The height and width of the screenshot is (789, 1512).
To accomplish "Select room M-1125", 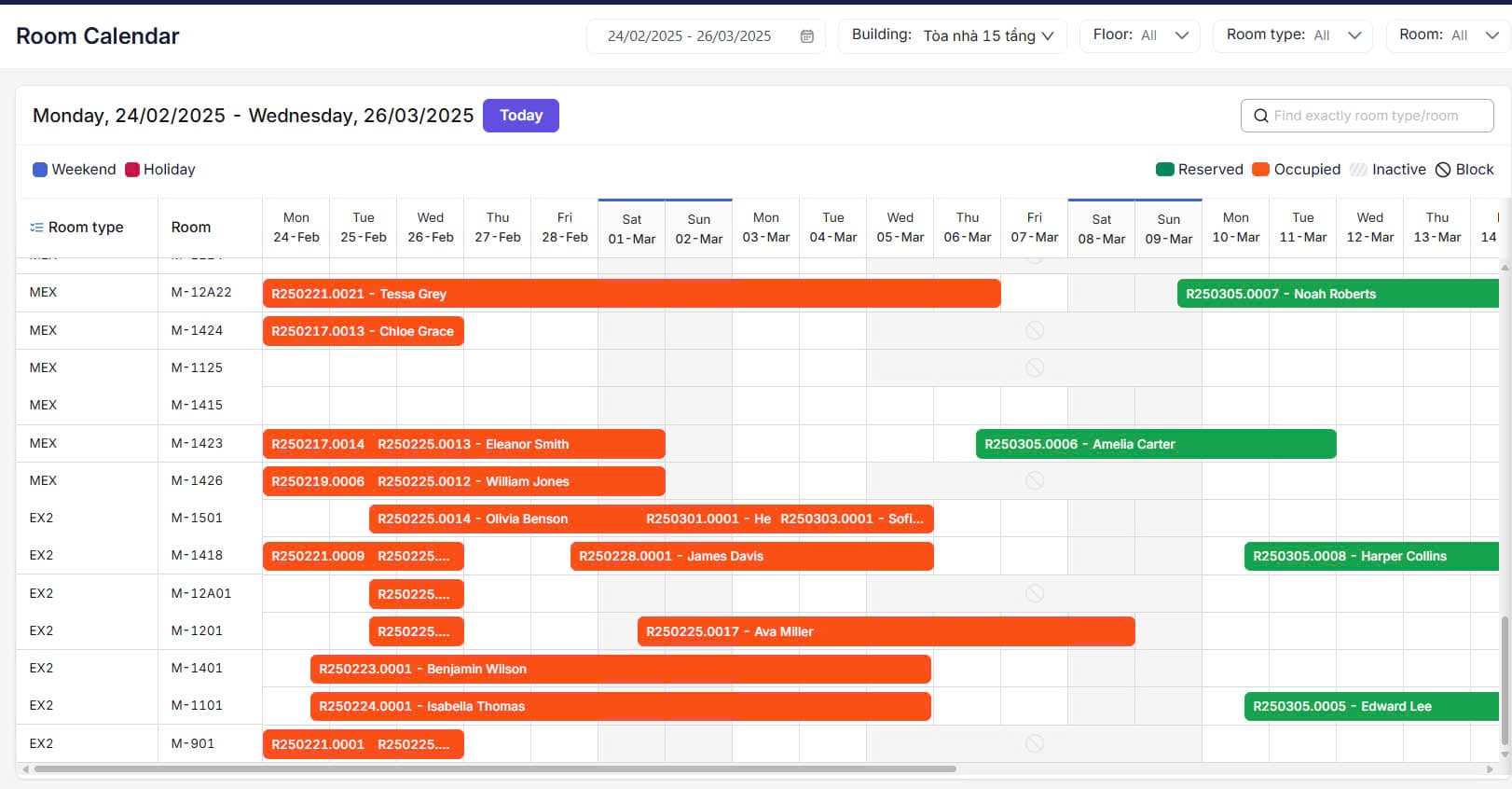I will click(198, 367).
